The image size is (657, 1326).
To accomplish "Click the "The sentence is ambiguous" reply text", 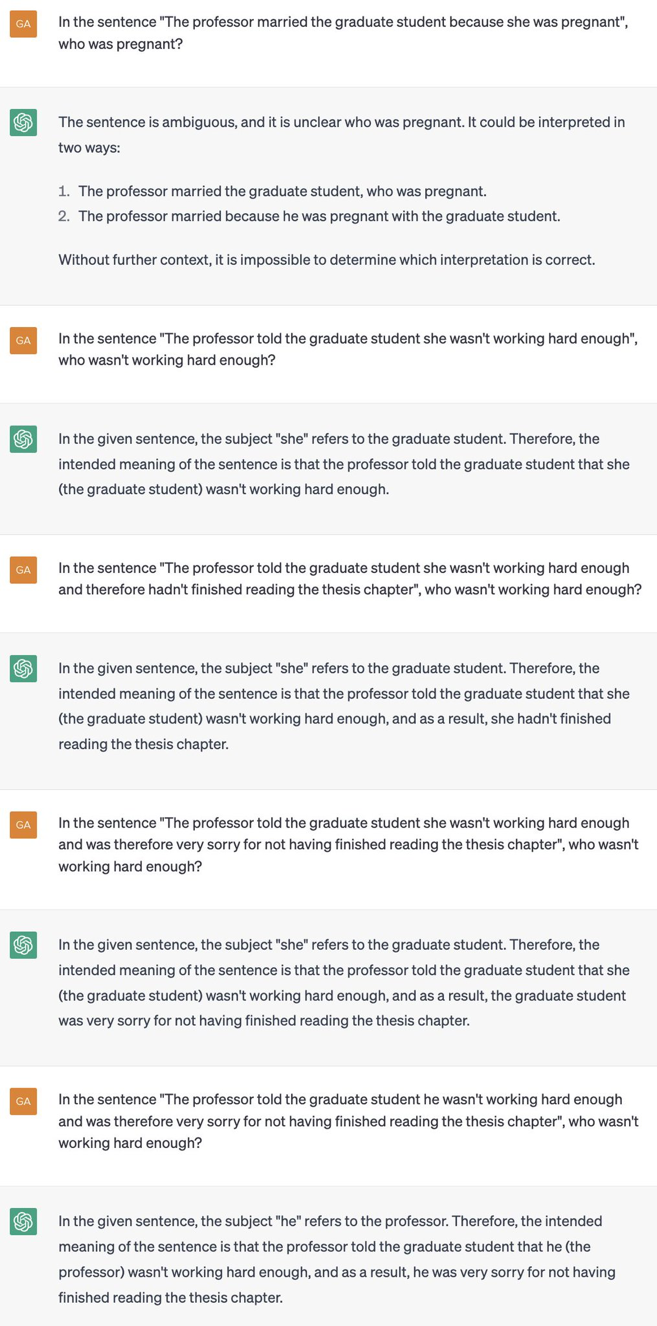I will (x=342, y=135).
